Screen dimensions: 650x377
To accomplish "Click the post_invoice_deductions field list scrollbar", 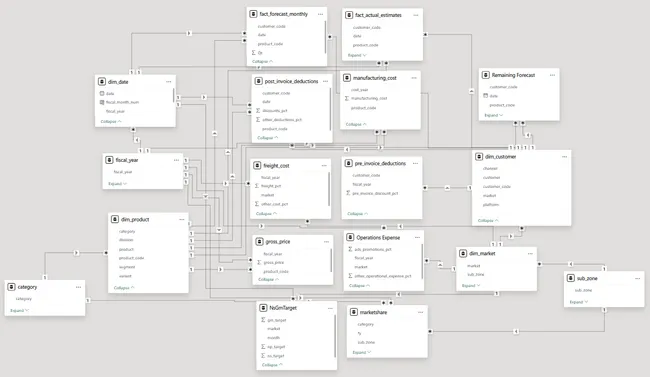I will click(331, 109).
